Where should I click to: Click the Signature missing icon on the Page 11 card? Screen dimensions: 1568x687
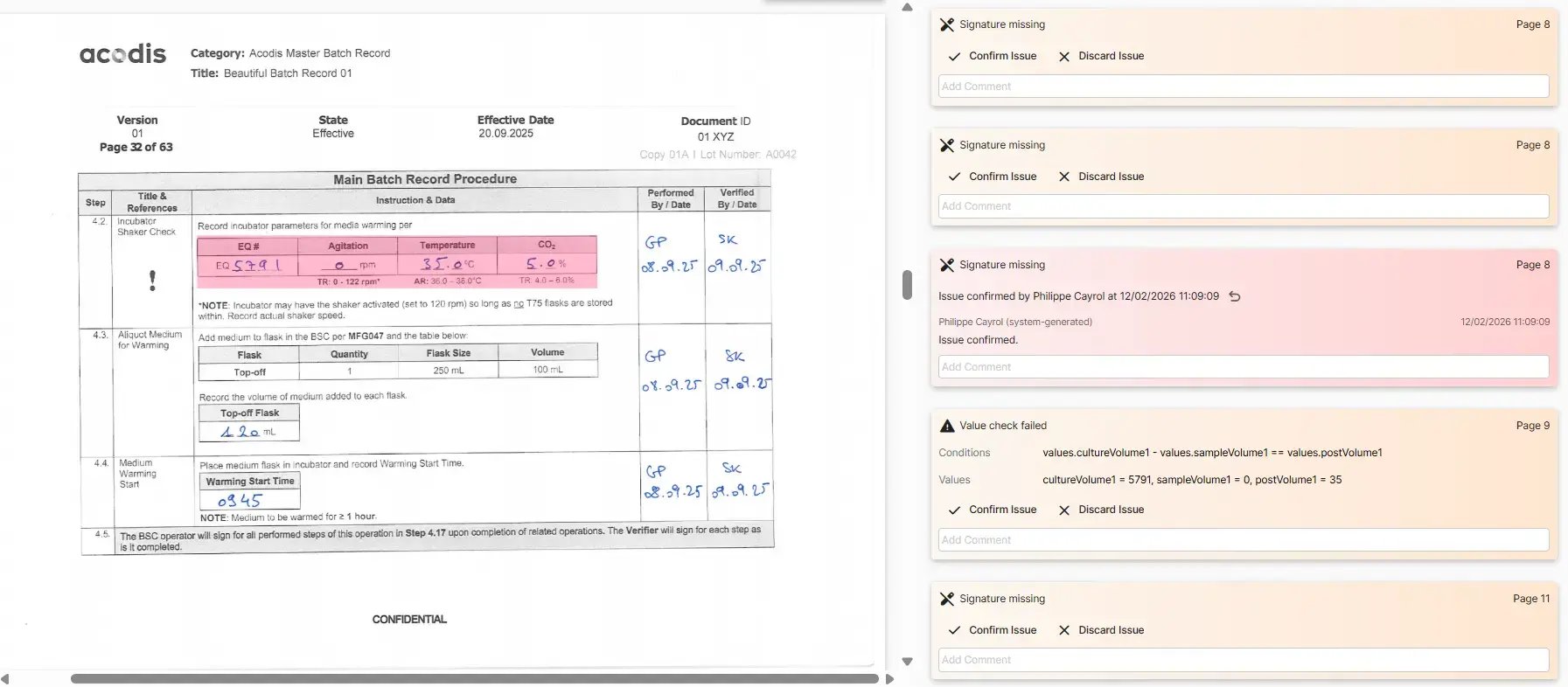(x=946, y=599)
